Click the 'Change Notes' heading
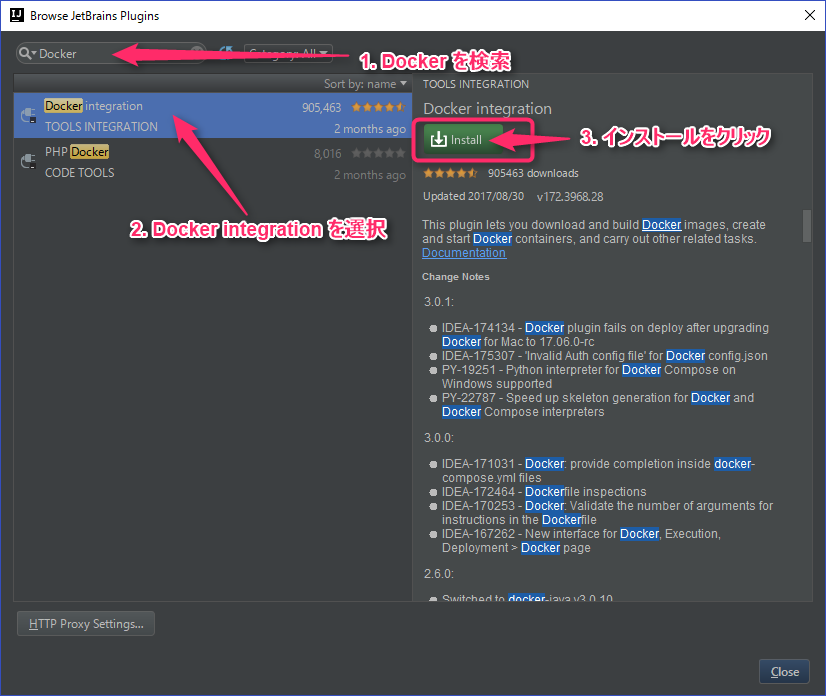 tap(456, 277)
